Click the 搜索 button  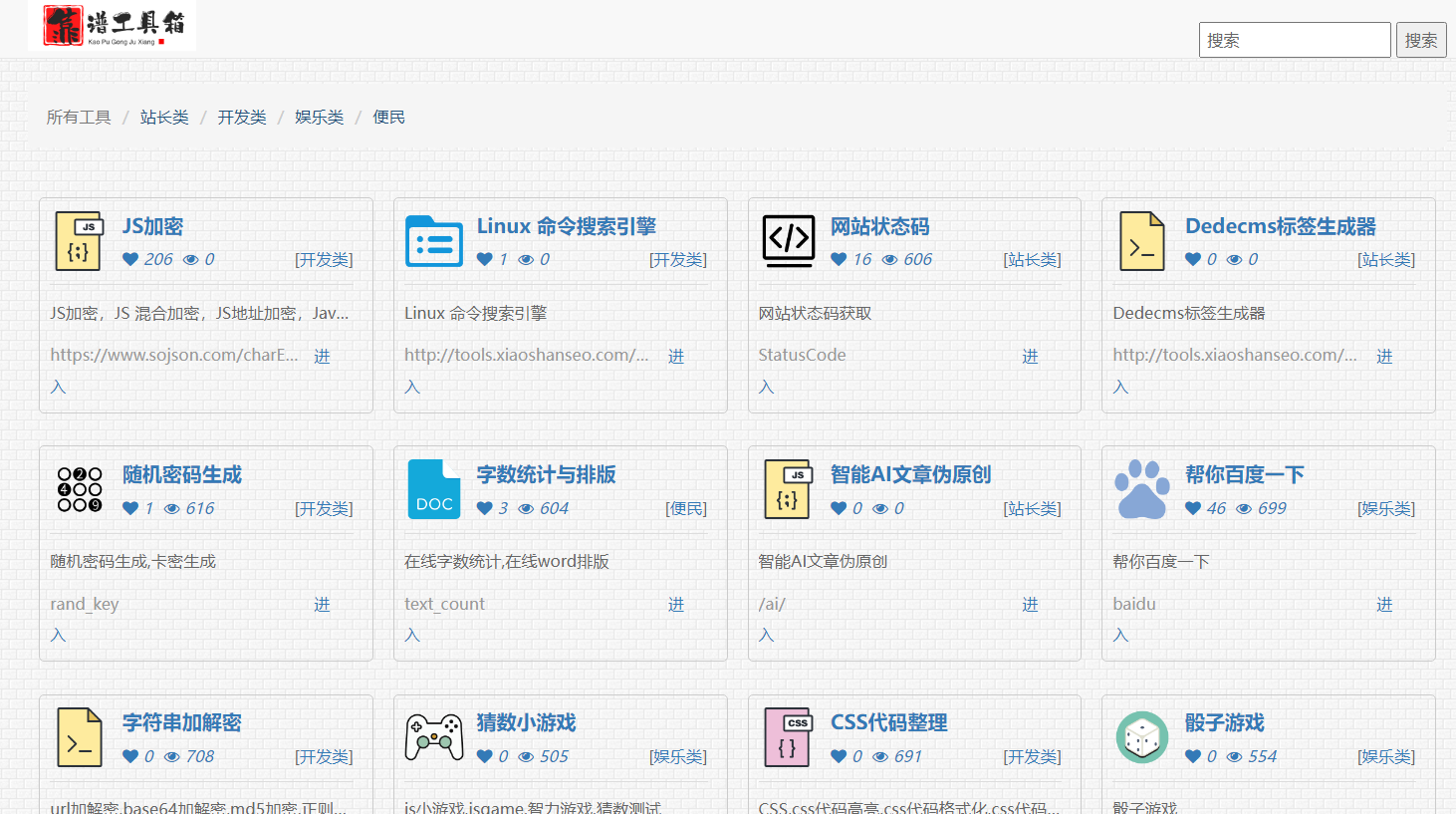pos(1421,40)
